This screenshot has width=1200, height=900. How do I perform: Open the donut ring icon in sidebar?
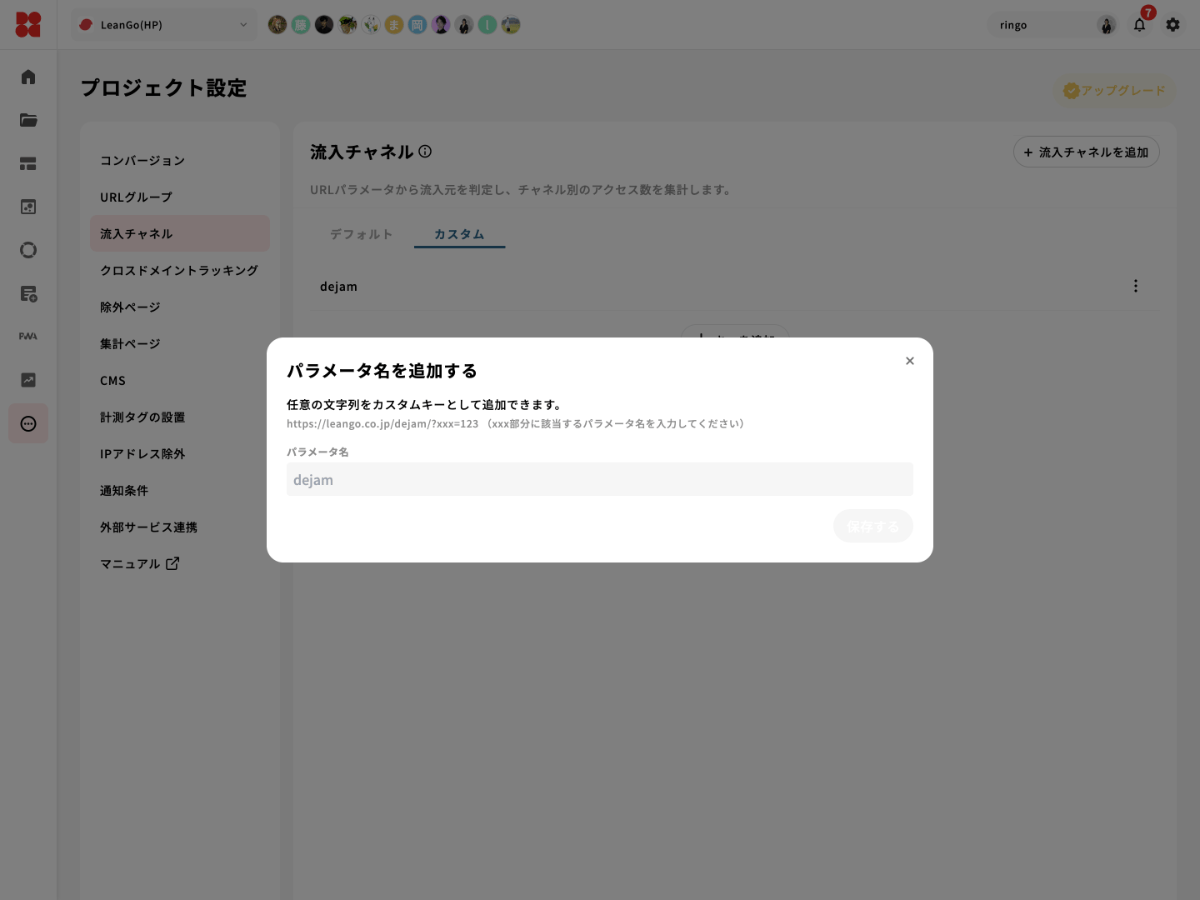(x=28, y=250)
